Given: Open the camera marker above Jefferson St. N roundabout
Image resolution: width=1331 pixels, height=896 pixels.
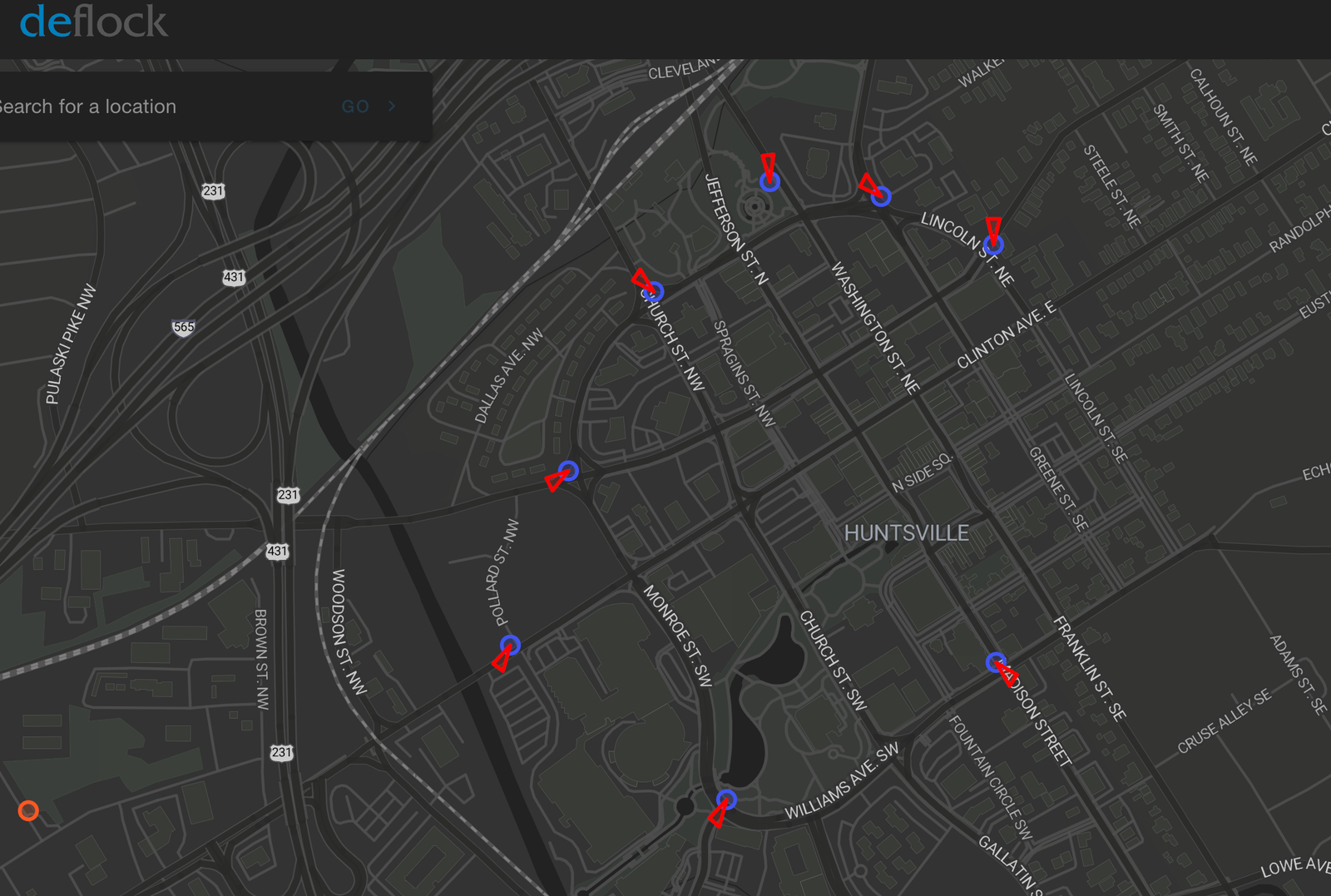Looking at the screenshot, I should (769, 181).
